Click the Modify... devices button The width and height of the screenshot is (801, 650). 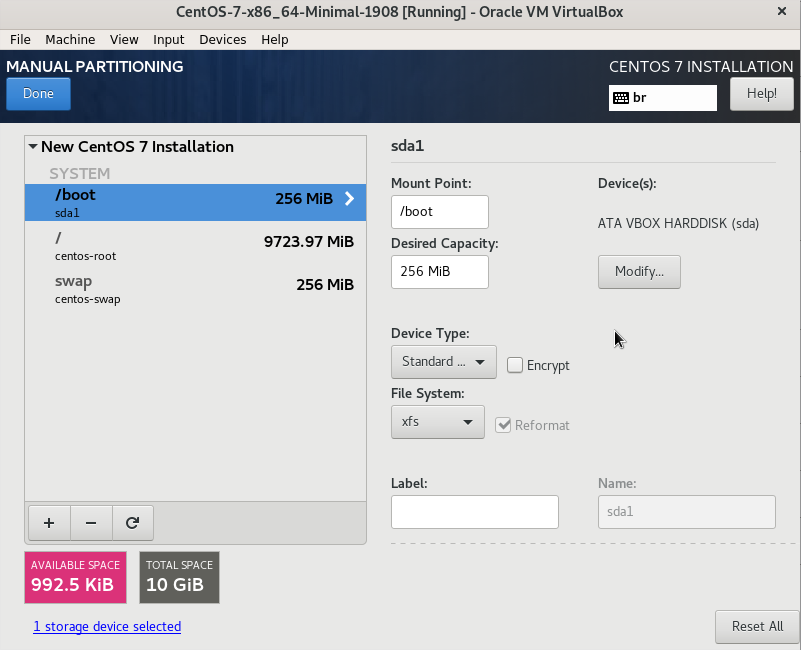(x=639, y=272)
